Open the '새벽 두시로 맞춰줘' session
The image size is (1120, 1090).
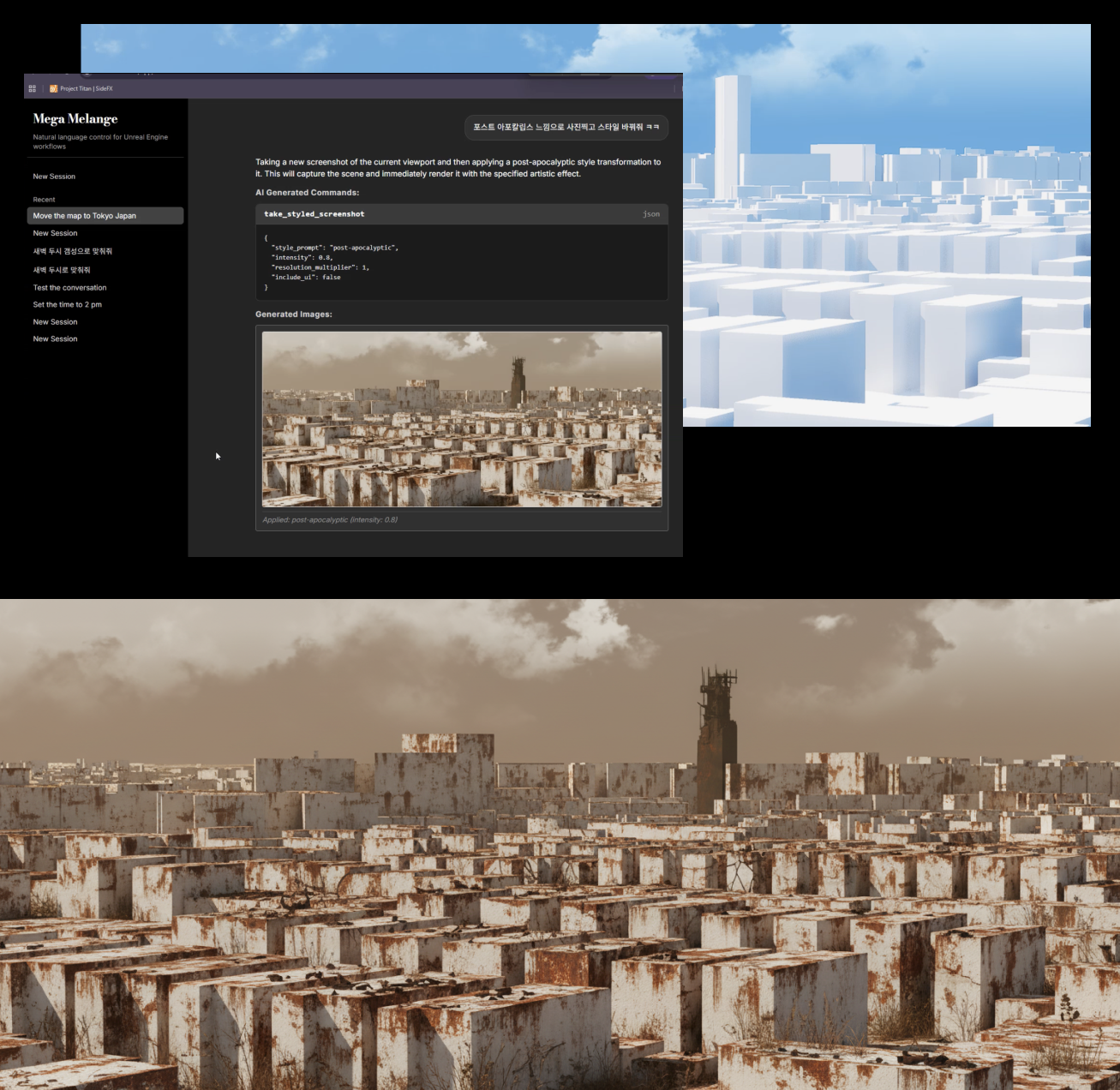64,269
